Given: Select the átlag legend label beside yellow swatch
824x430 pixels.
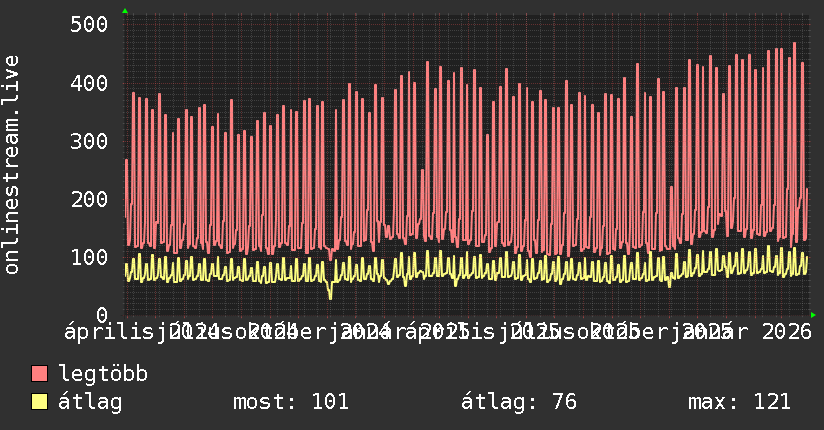Looking at the screenshot, I should (x=90, y=402).
